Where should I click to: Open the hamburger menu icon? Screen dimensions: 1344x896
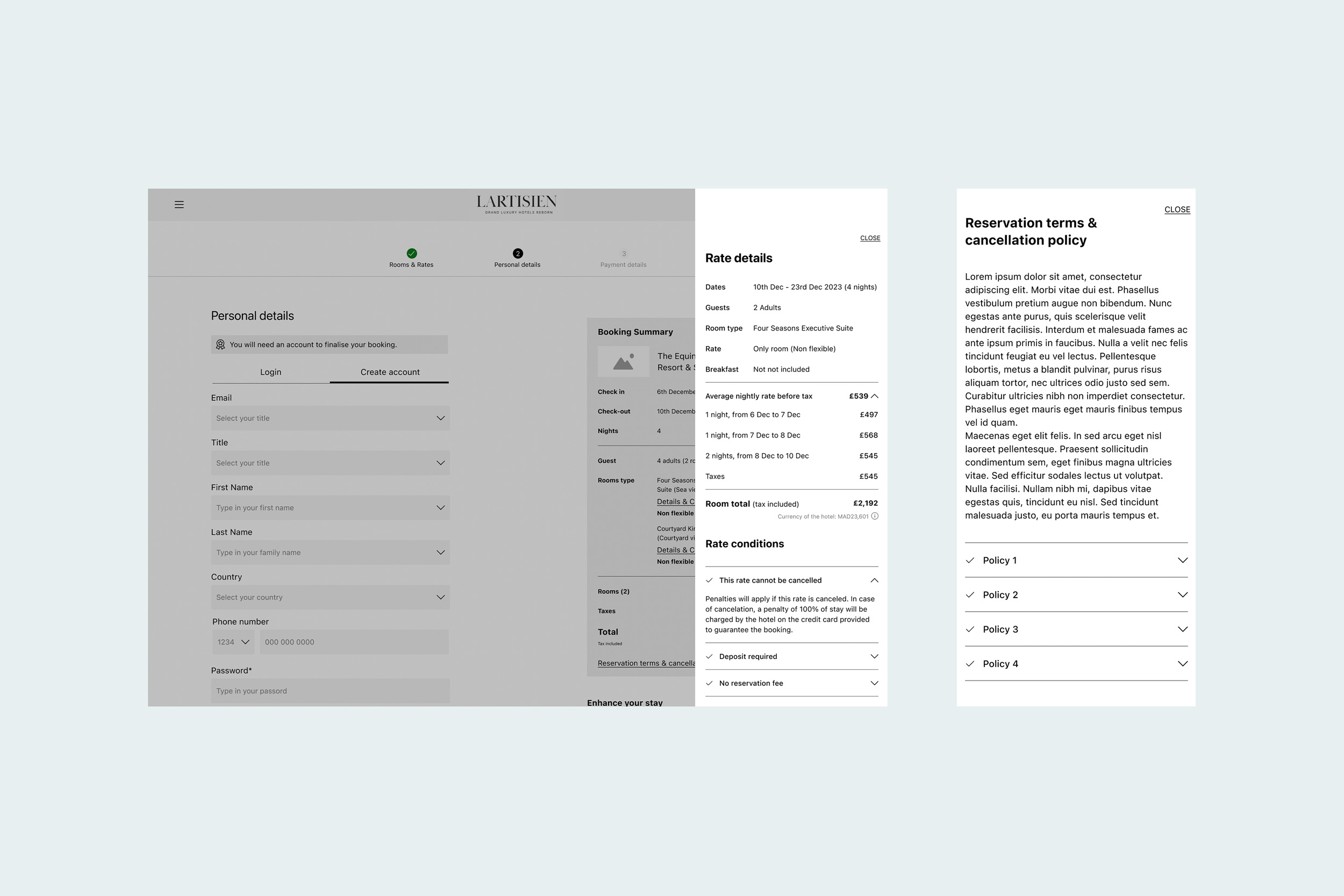click(x=179, y=205)
